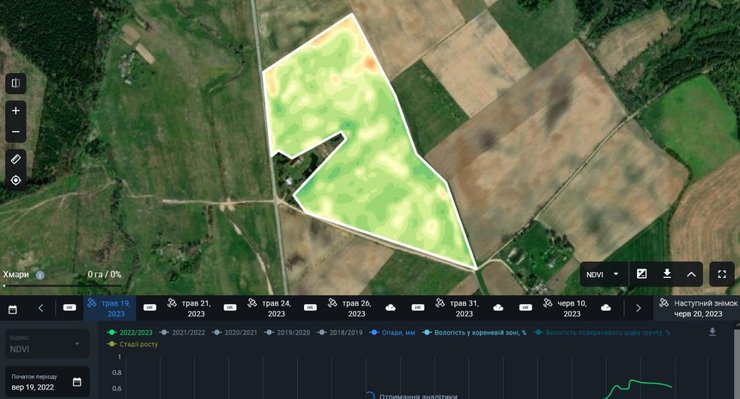Open the contrast view settings icon

click(642, 274)
